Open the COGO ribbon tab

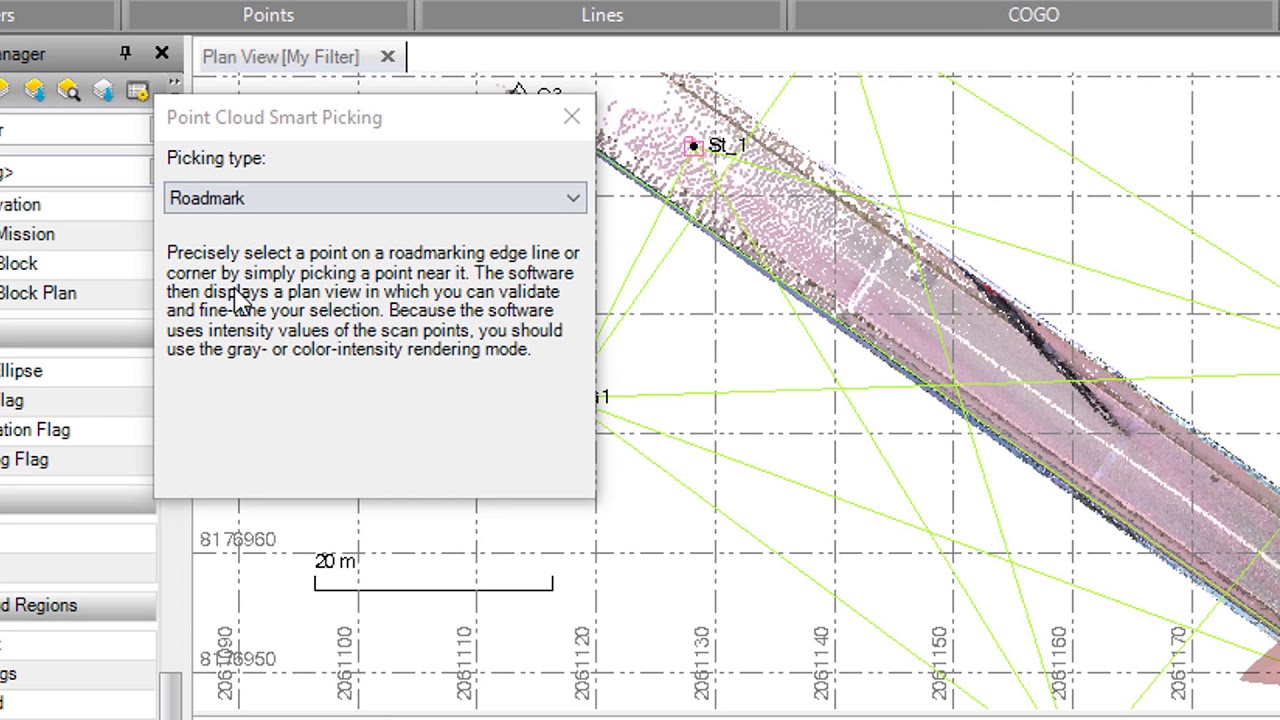pyautogui.click(x=1033, y=15)
